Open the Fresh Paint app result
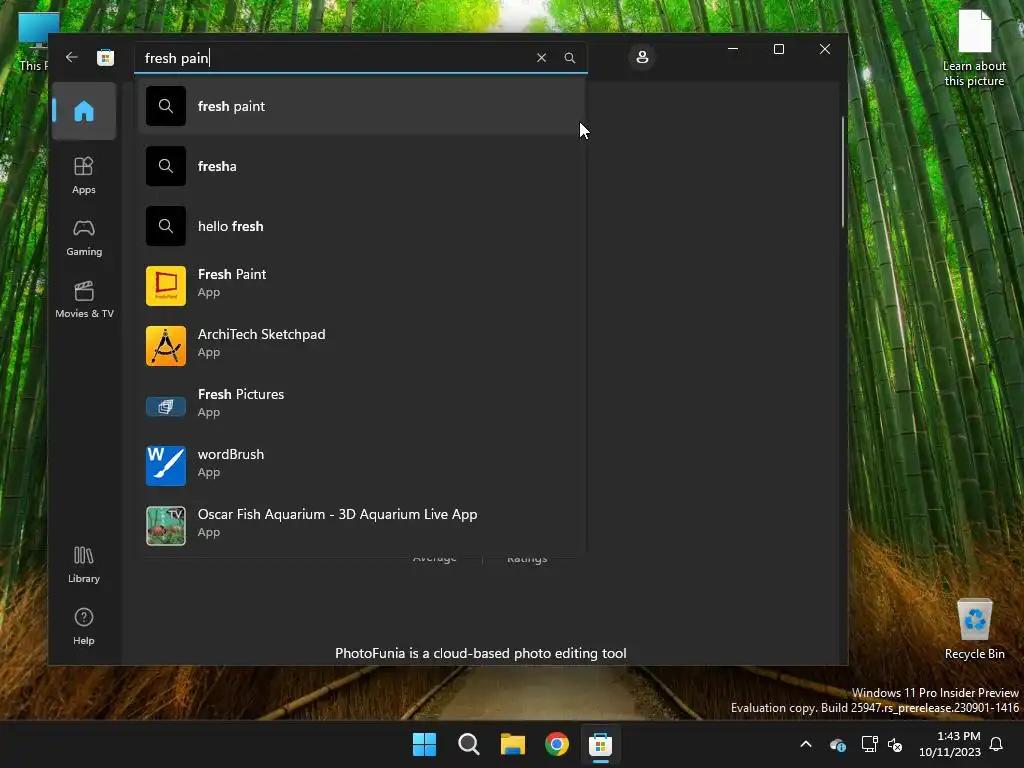Image resolution: width=1024 pixels, height=768 pixels. [361, 286]
